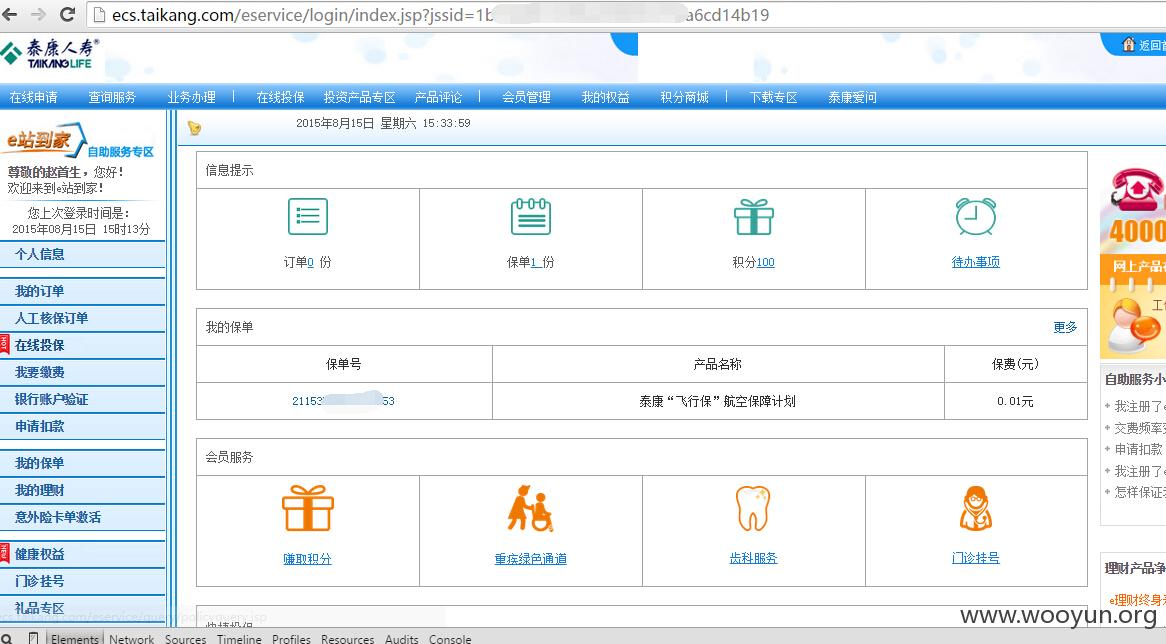Screen dimensions: 1166x644
Task: Open 申请扣款 in the left sidebar
Action: point(83,426)
